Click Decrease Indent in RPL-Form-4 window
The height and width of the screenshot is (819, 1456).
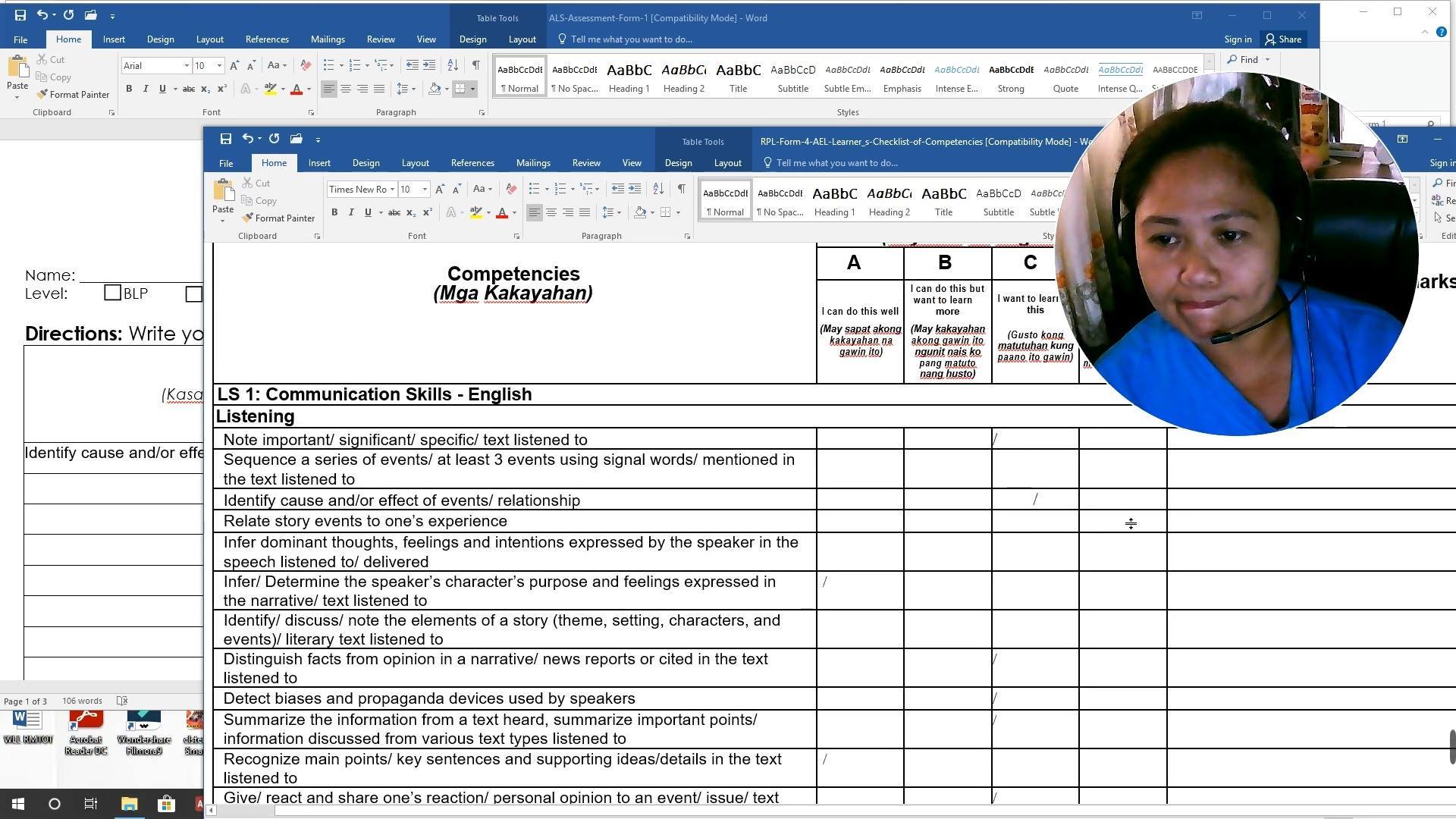pos(618,189)
